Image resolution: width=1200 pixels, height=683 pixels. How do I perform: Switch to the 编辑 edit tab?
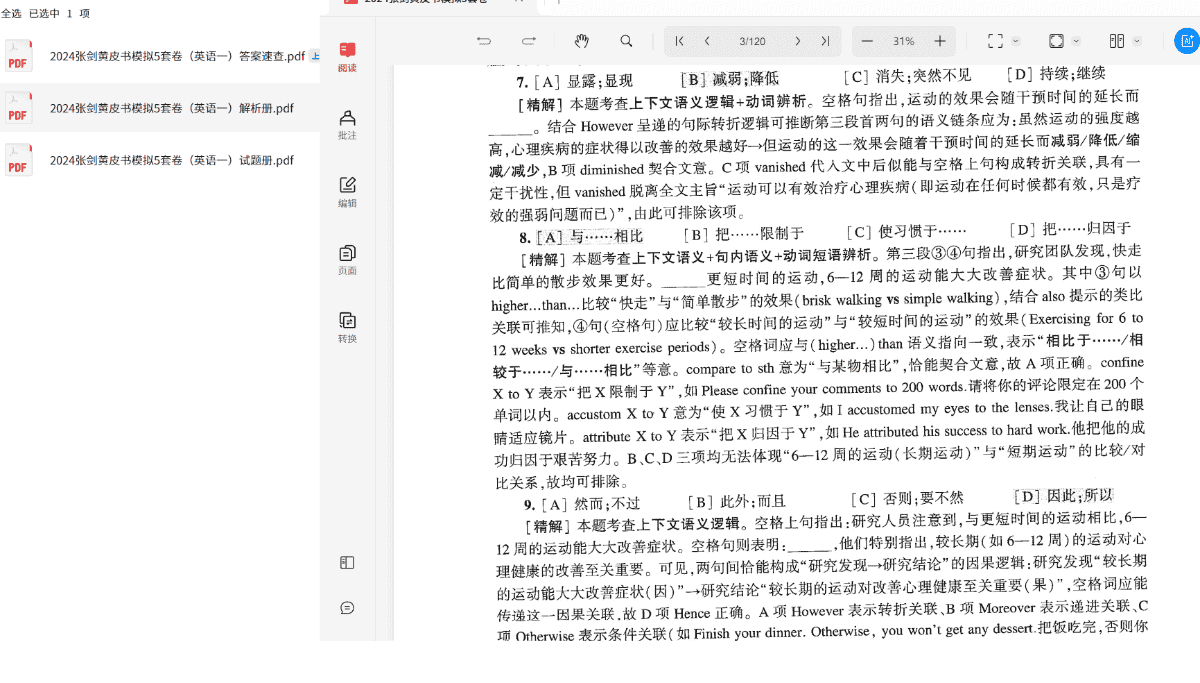click(347, 191)
